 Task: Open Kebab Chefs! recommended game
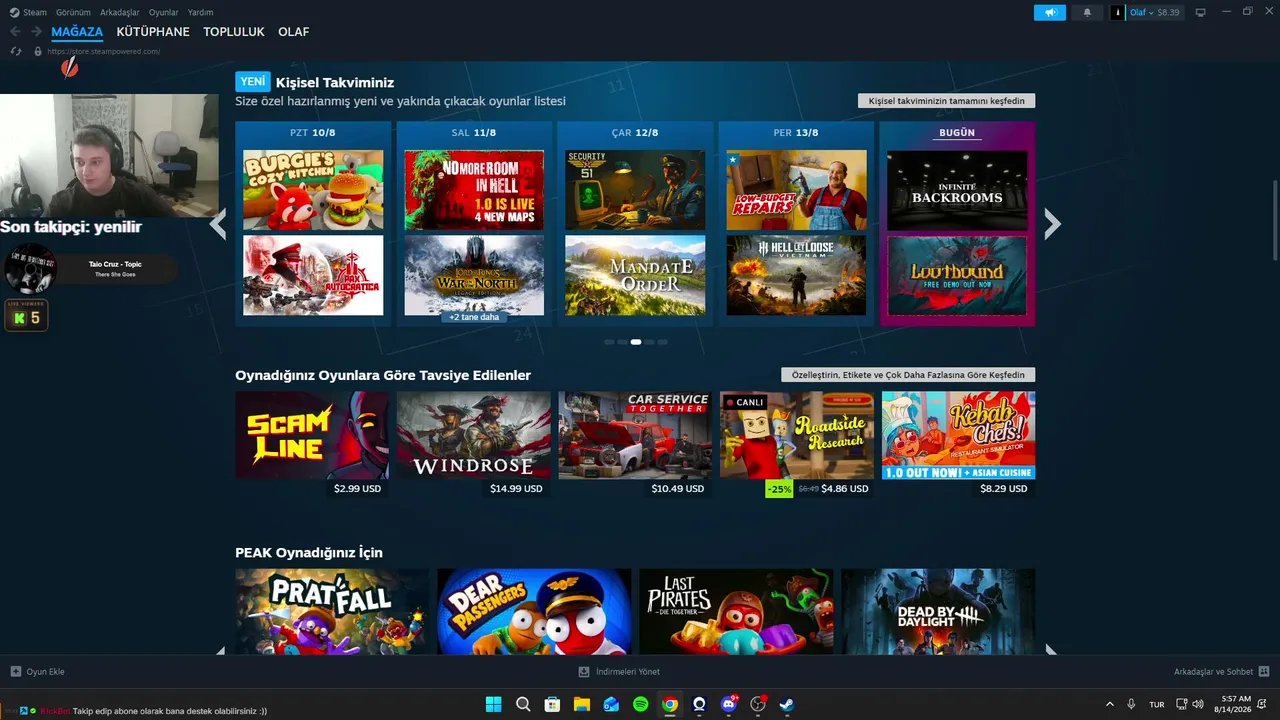coord(959,435)
